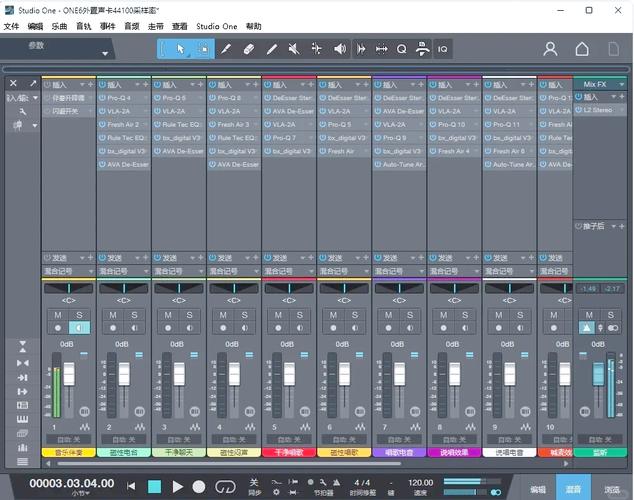The image size is (634, 500).
Task: Open the 参数 dropdown at top left
Action: coord(104,53)
